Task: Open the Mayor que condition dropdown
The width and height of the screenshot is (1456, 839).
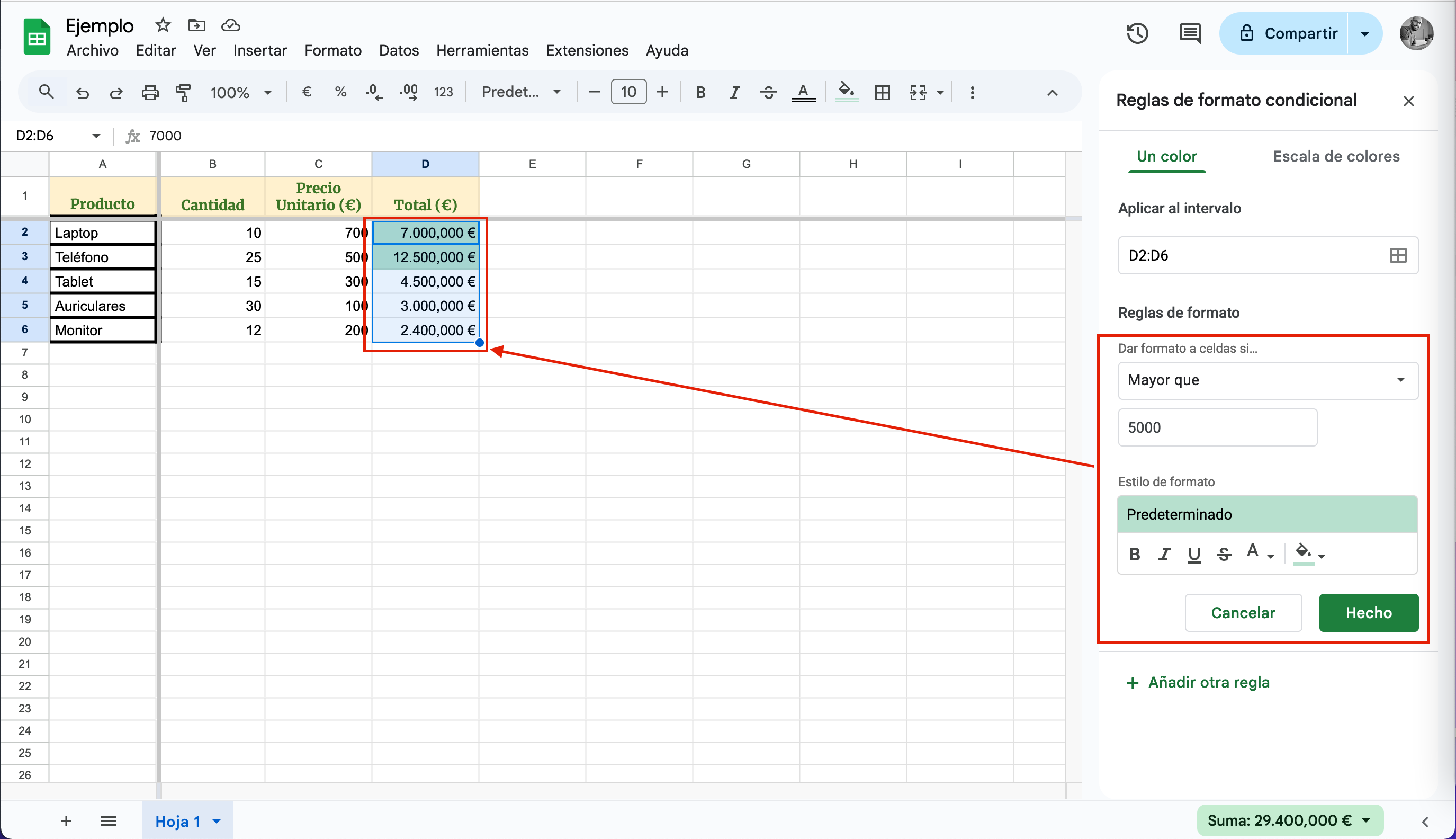Action: coord(1267,380)
